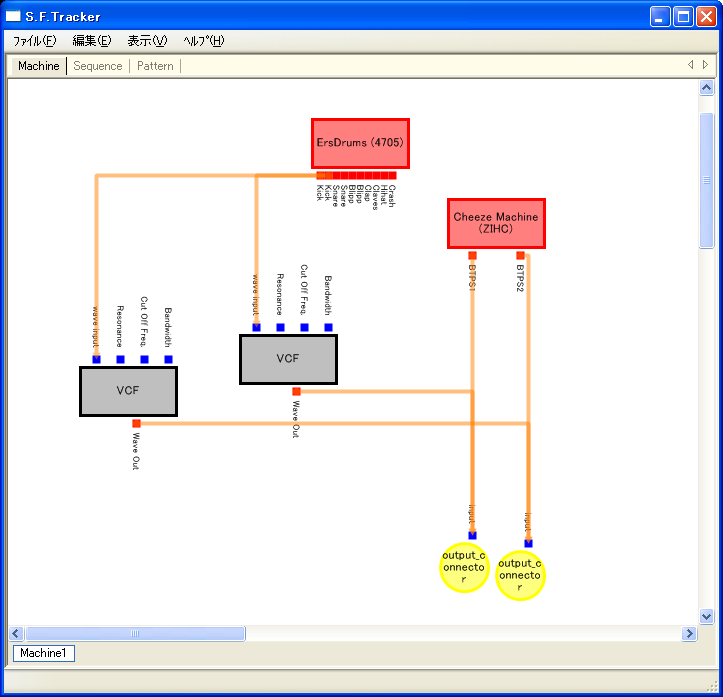Click the BTPS1 output port square
Image resolution: width=723 pixels, height=697 pixels.
(472, 255)
